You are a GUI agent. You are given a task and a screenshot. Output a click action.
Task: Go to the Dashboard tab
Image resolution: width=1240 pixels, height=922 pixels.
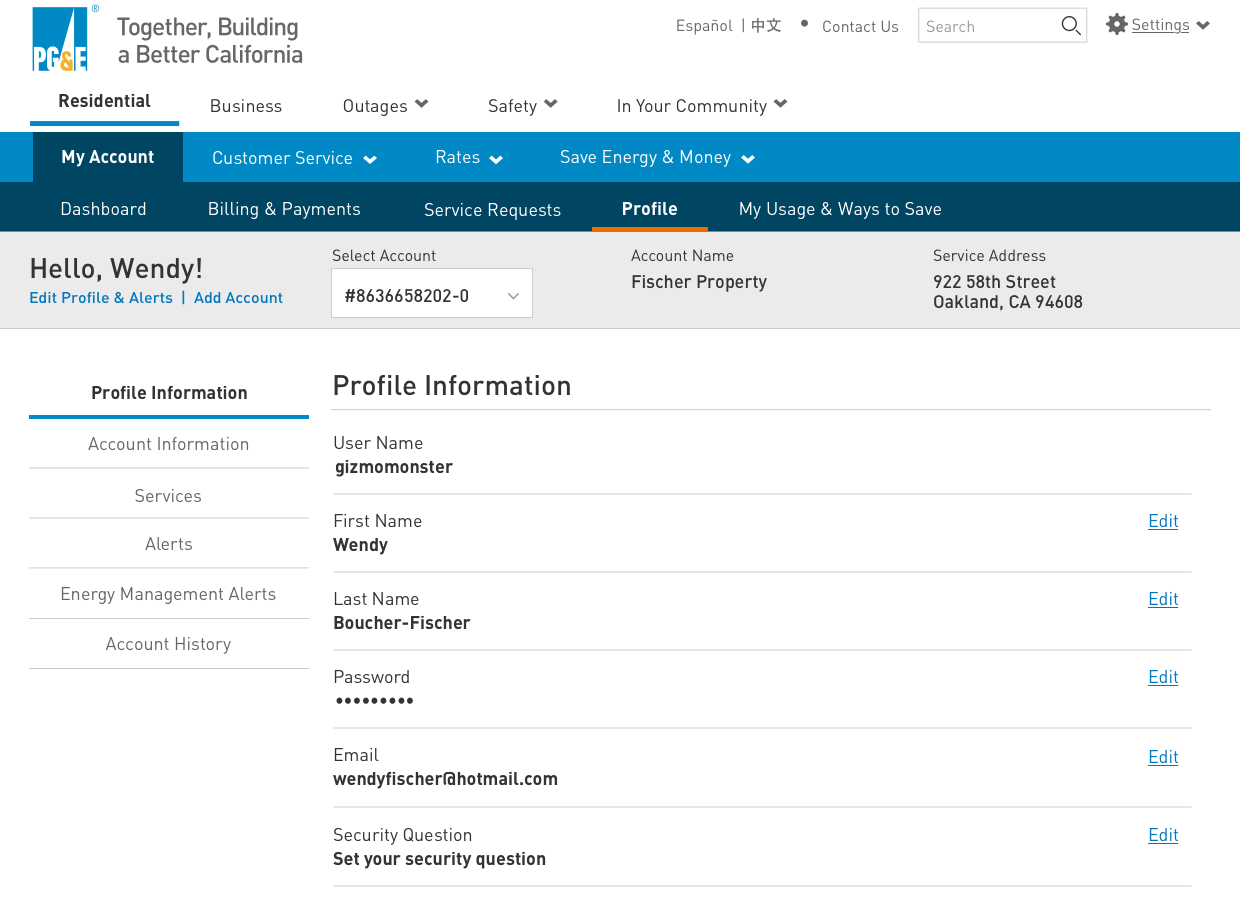point(103,209)
